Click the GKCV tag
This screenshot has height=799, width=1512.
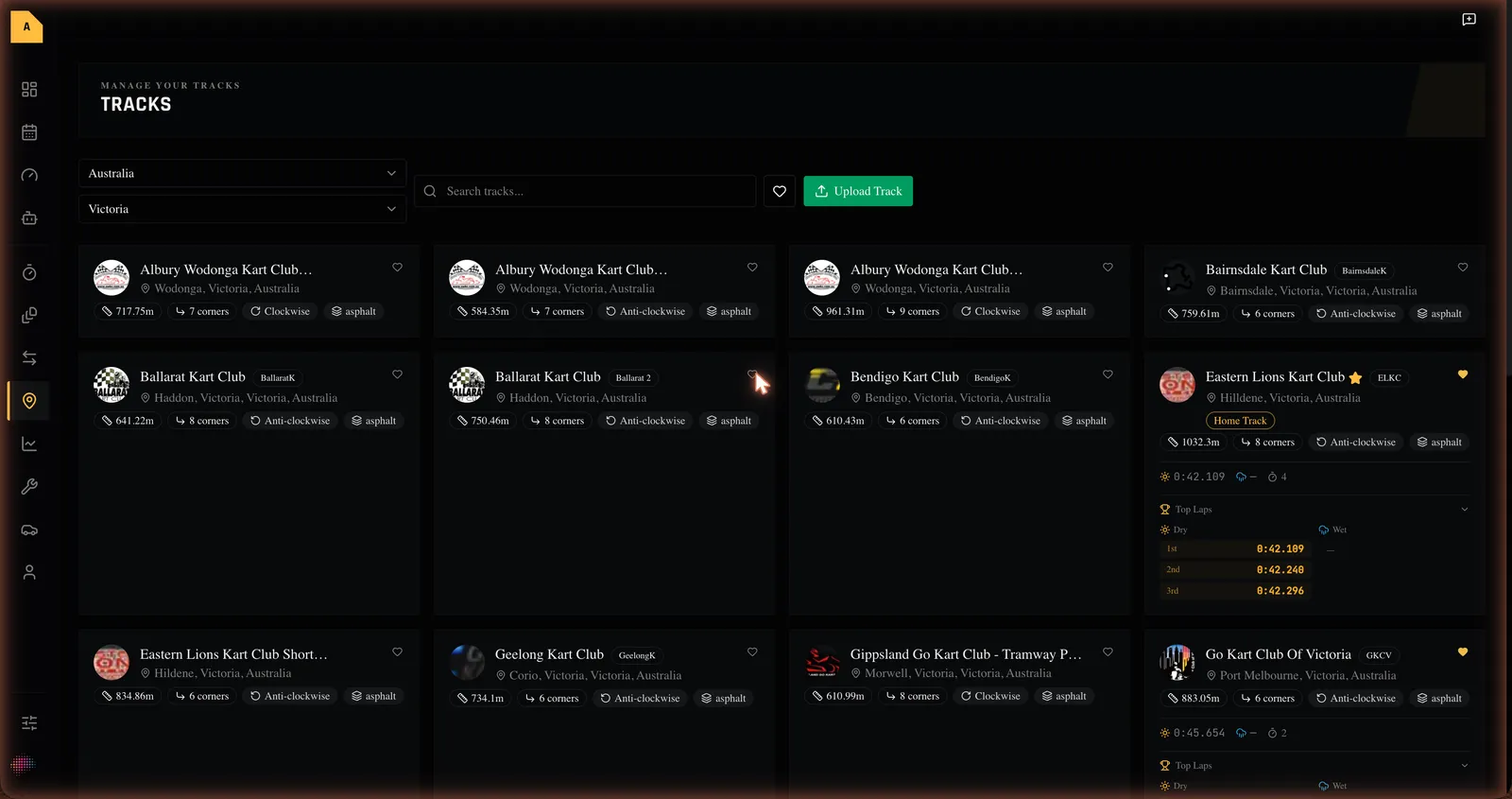tap(1379, 655)
